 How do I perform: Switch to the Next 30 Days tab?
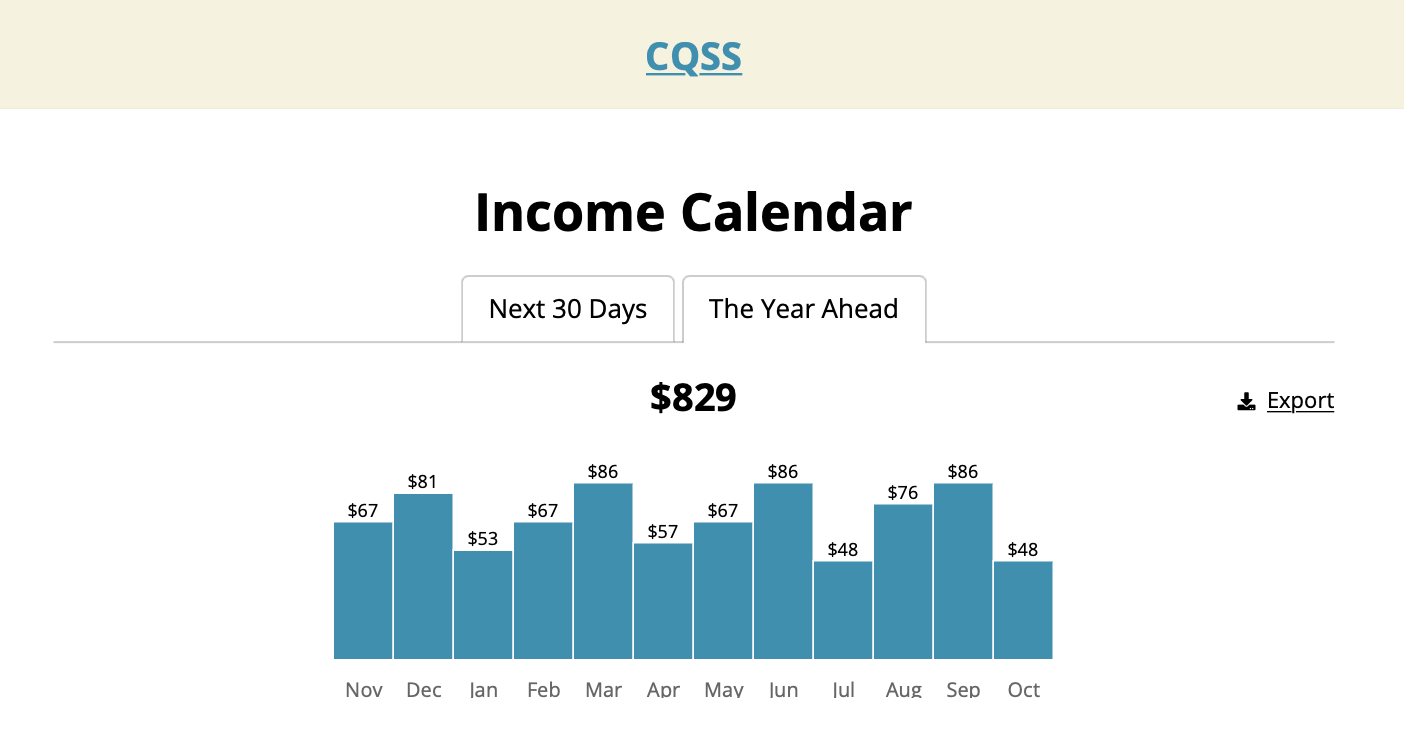point(568,309)
